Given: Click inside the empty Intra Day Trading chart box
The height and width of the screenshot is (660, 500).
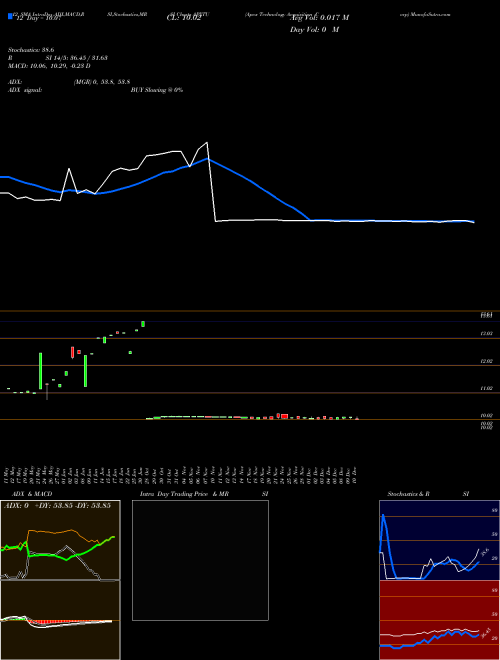Looking at the screenshot, I should (200, 560).
